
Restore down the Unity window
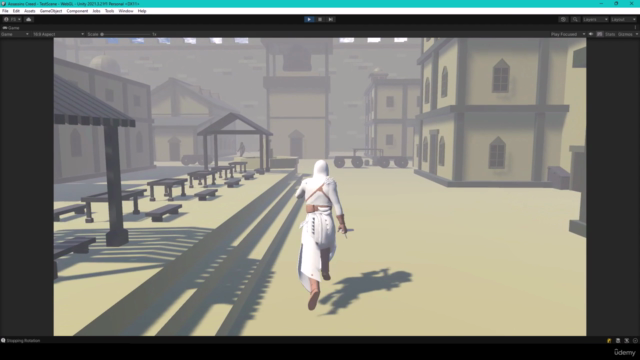[x=616, y=3]
